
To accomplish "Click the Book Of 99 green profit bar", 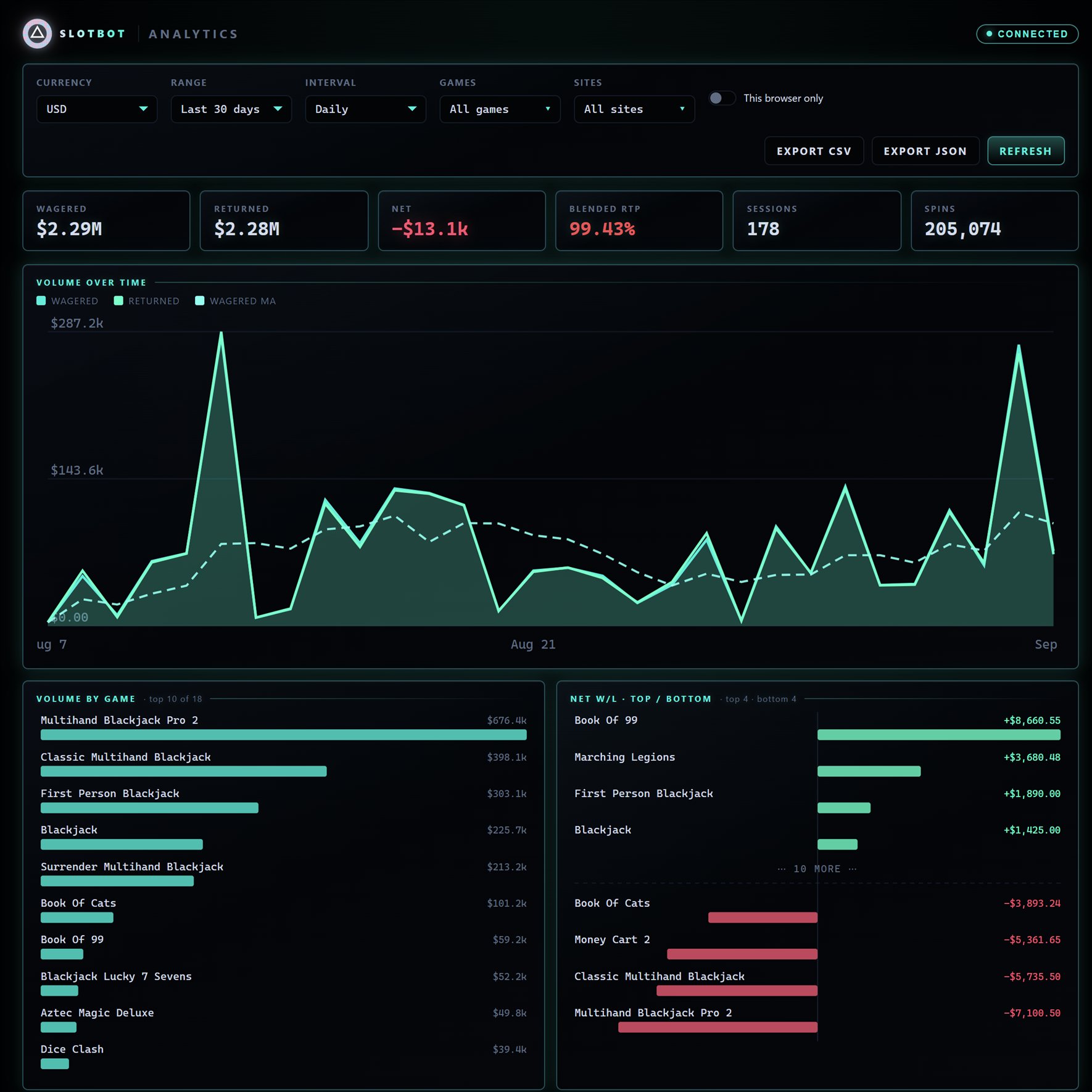I will pyautogui.click(x=939, y=735).
